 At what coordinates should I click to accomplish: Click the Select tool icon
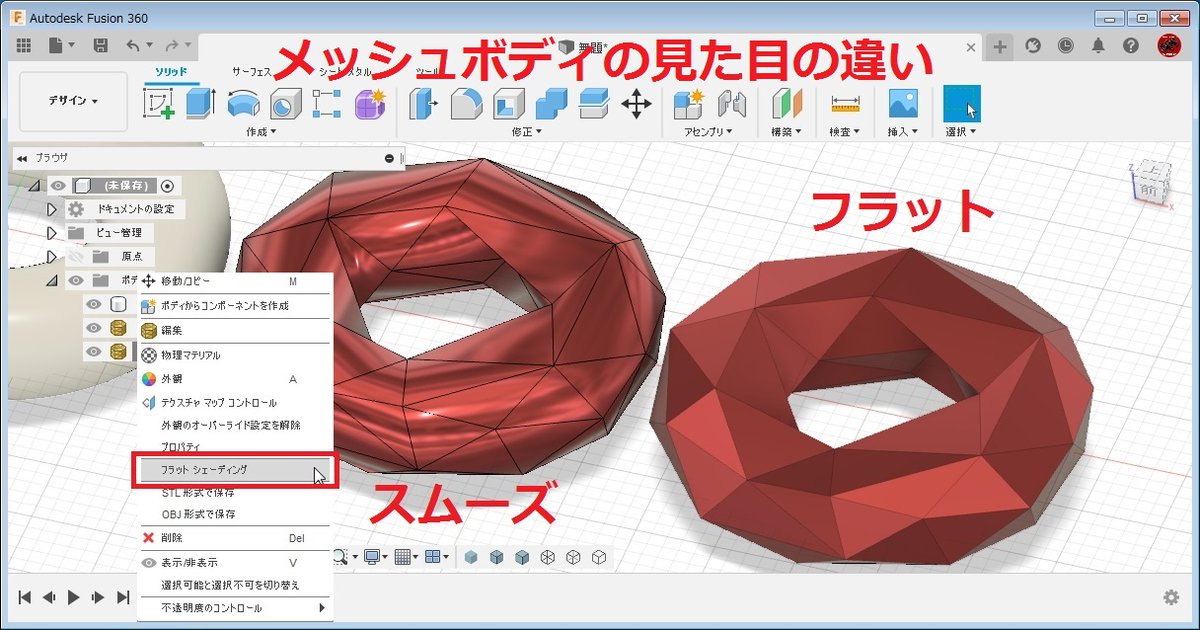(x=963, y=104)
